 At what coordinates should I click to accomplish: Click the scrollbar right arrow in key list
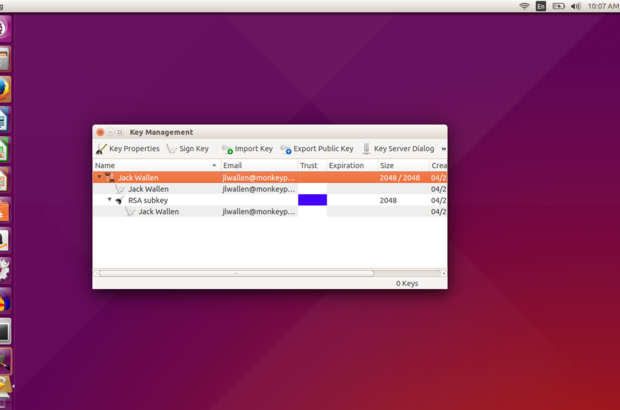[x=444, y=273]
